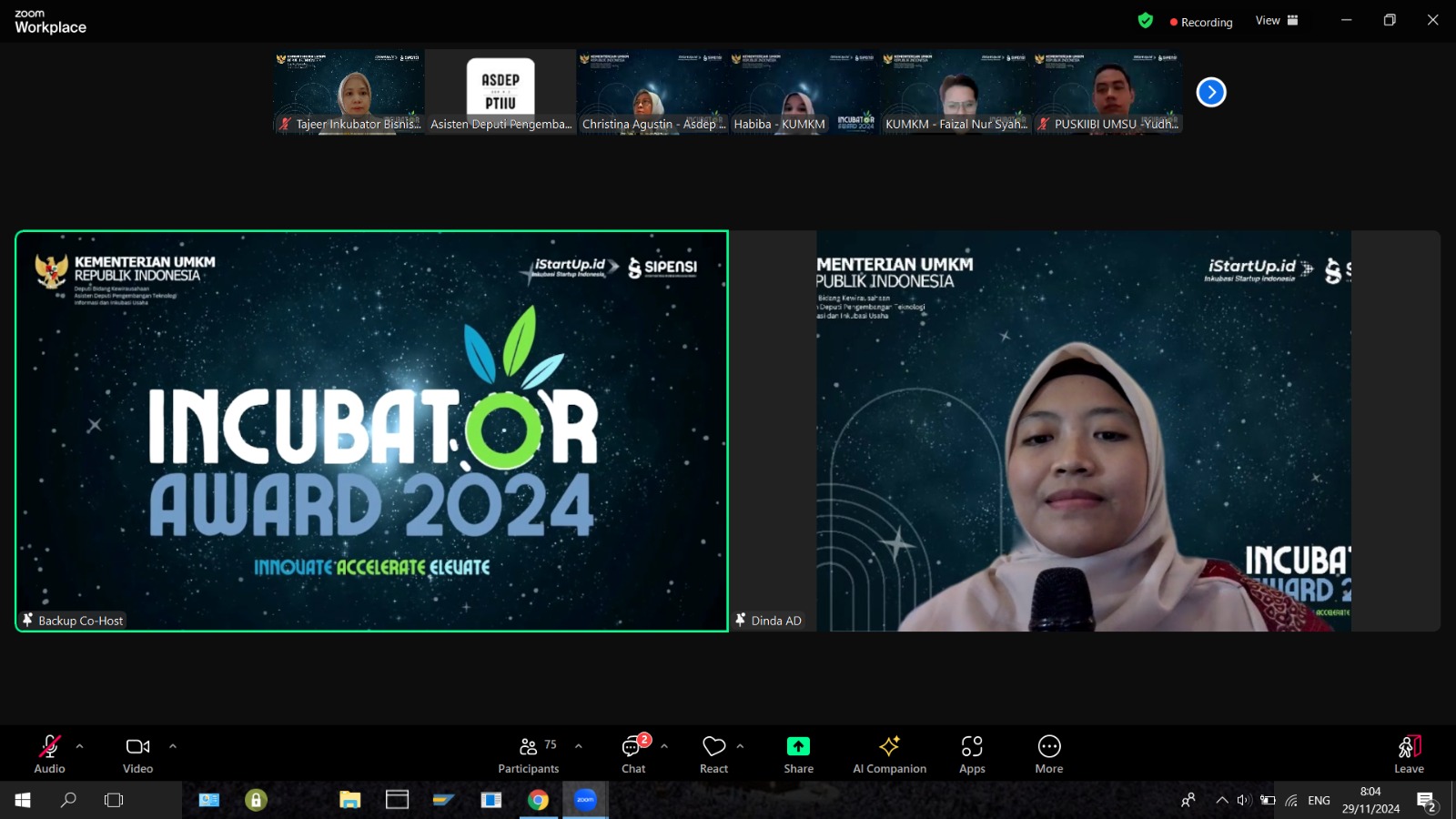The image size is (1456, 819).
Task: Unmute microphone via Audio button
Action: (x=49, y=754)
